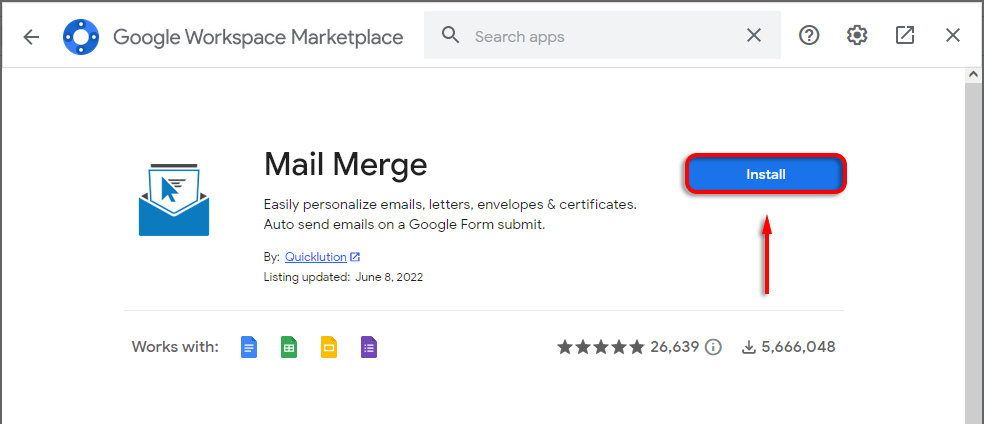Close the Marketplace dialog

coord(953,36)
